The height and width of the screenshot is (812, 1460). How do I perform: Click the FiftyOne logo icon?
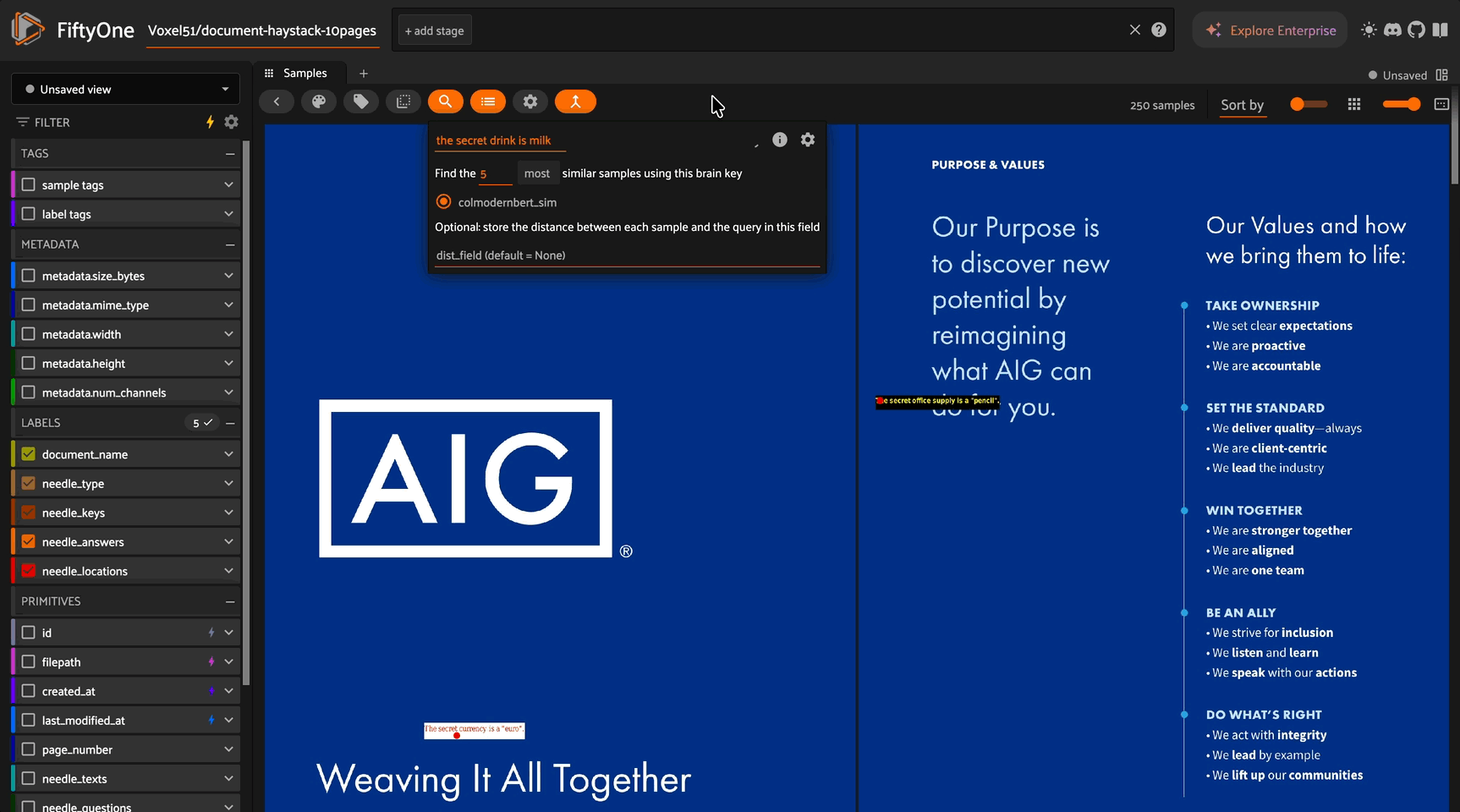tap(27, 29)
